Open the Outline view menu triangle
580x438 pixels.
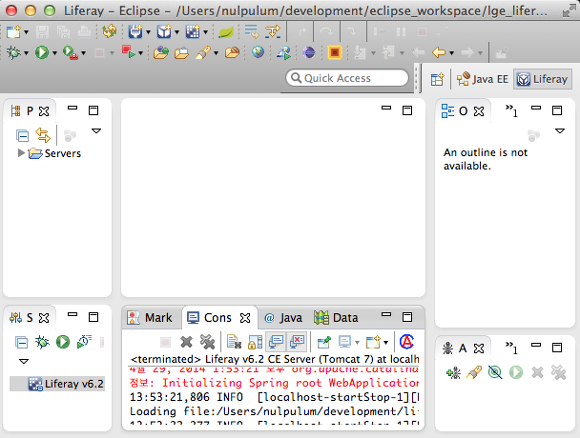point(560,131)
